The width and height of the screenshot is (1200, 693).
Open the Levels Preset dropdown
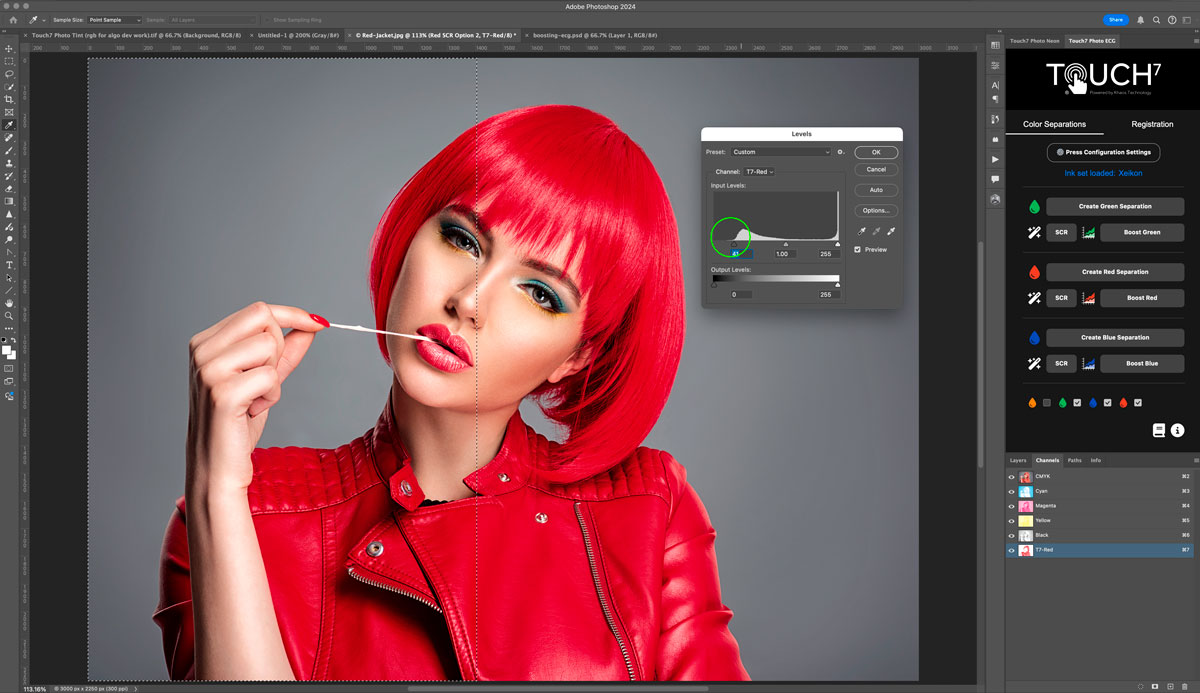point(781,152)
